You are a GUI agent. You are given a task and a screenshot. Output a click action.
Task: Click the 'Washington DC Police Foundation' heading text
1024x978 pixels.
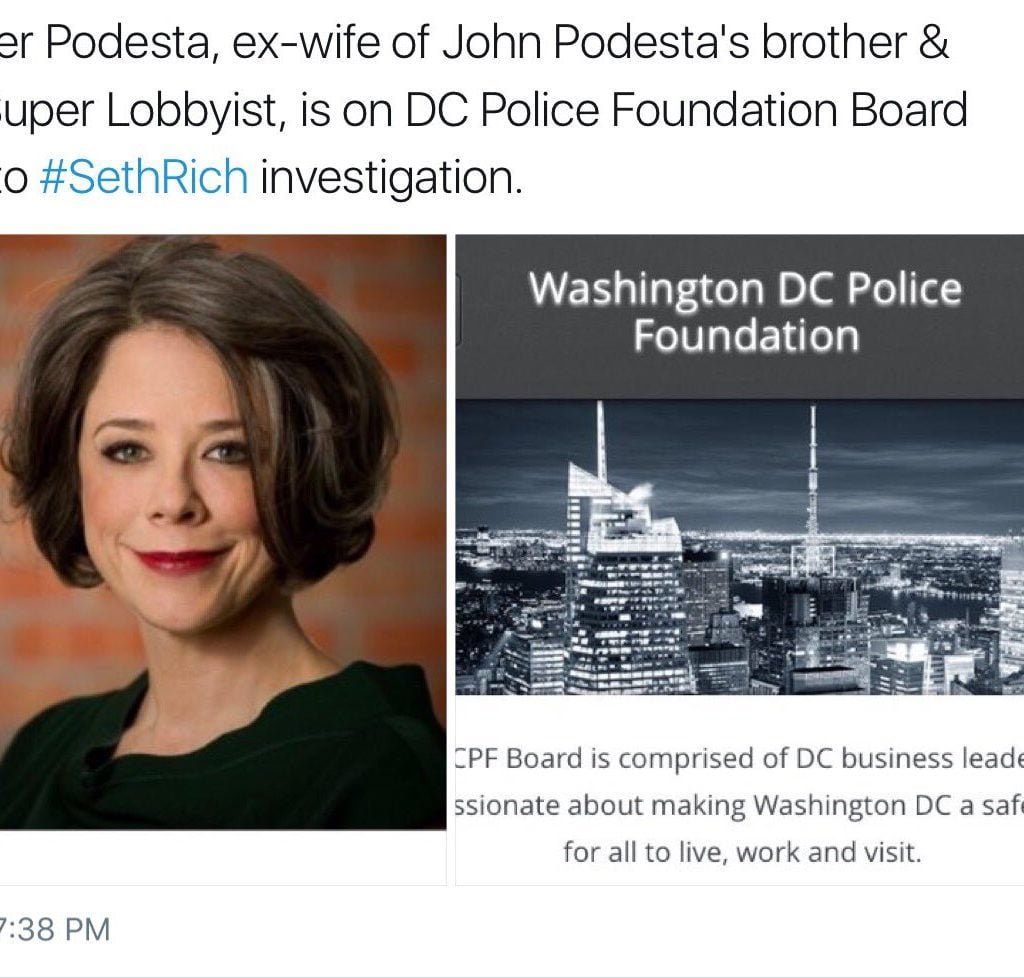tap(745, 311)
